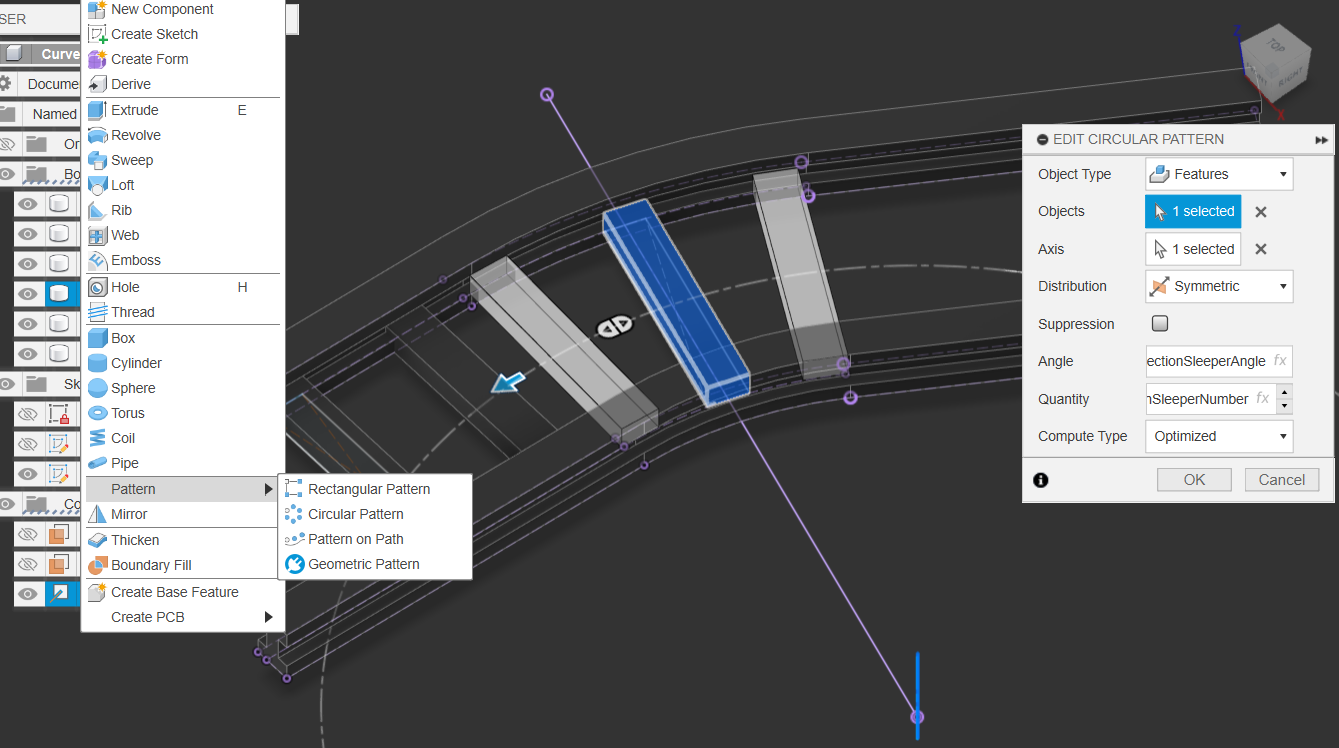Viewport: 1339px width, 748px height.
Task: Click the TOP face of the ViewCube
Action: pos(1276,45)
